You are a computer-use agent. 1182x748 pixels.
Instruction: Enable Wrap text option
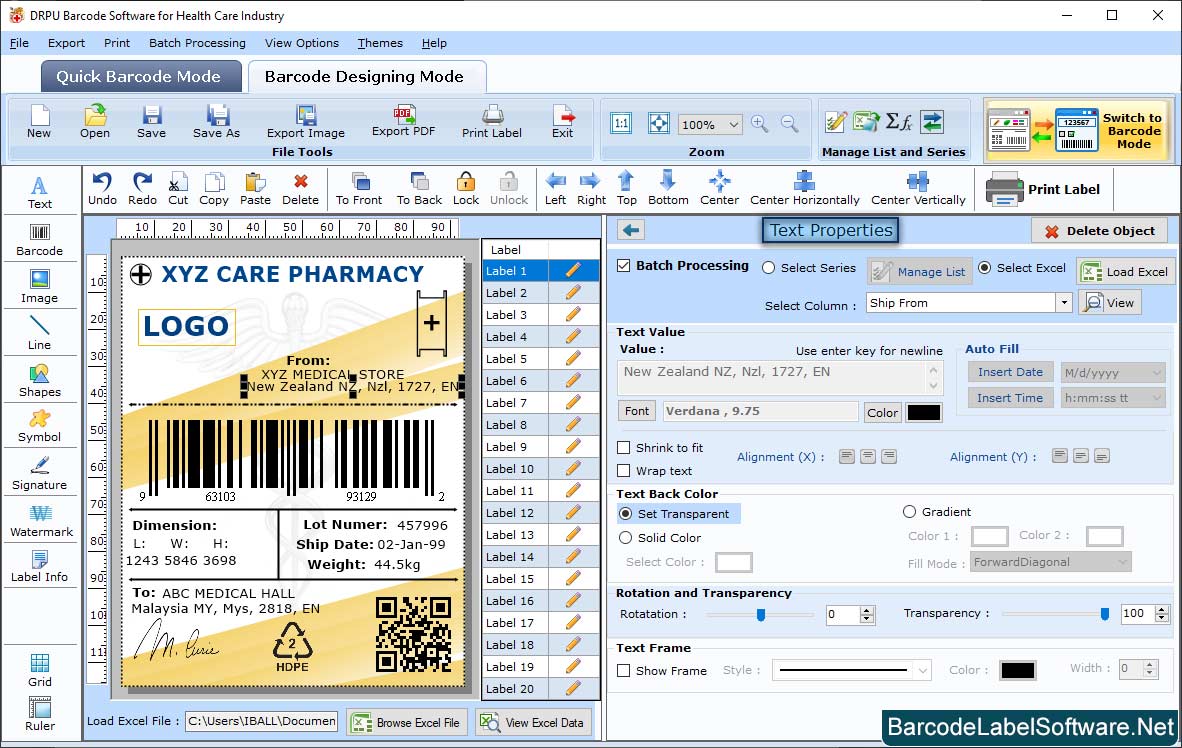(623, 471)
